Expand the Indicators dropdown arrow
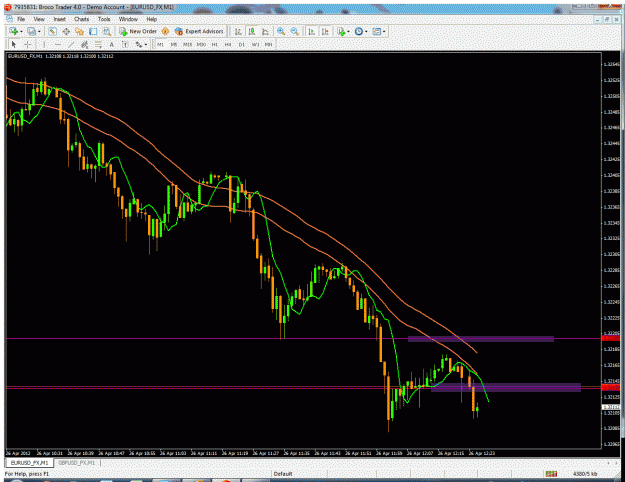This screenshot has height=482, width=625. tap(348, 31)
